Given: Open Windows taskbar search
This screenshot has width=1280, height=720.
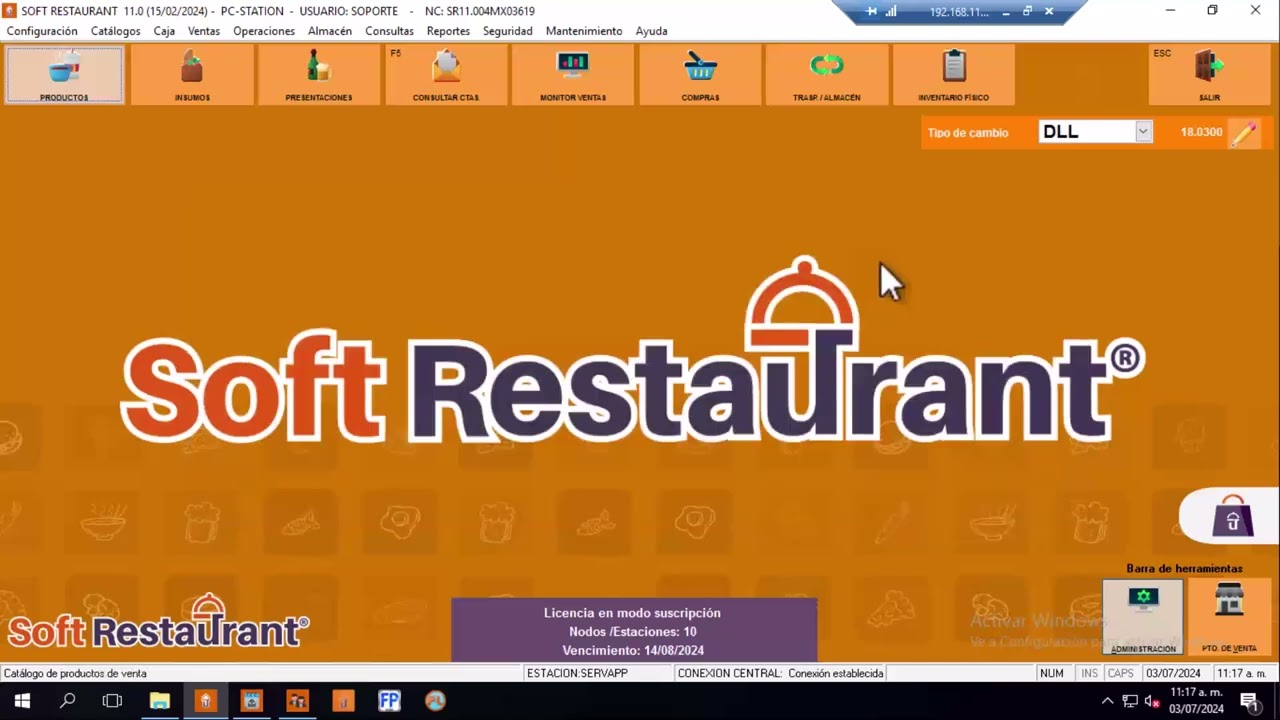Looking at the screenshot, I should pyautogui.click(x=67, y=701).
